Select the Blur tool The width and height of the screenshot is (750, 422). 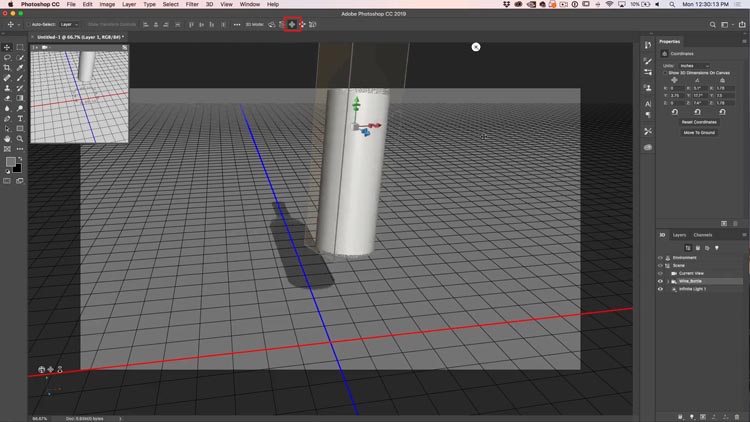tap(7, 108)
